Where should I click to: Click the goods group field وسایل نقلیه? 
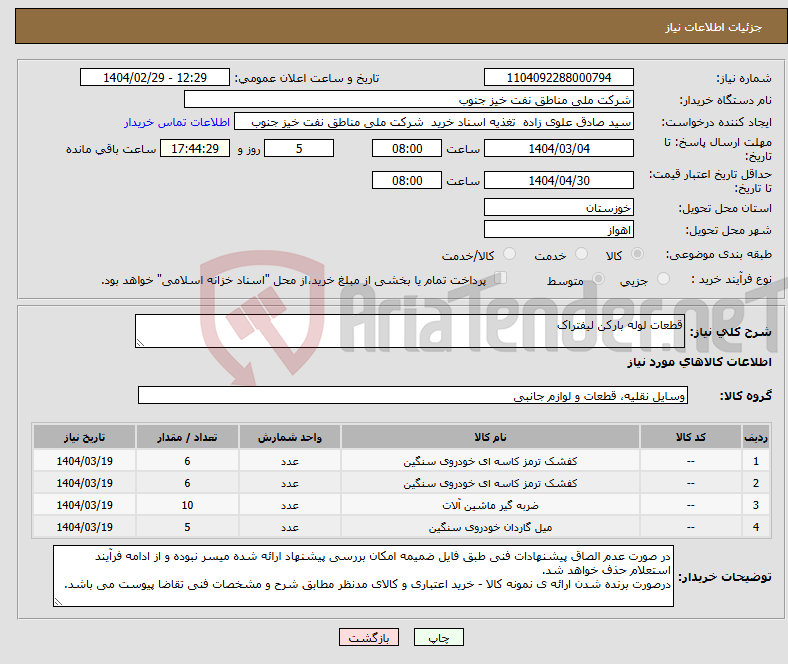pos(413,395)
